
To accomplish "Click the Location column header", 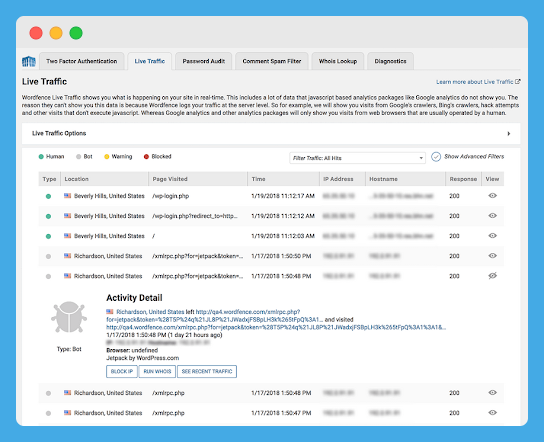I will point(104,179).
